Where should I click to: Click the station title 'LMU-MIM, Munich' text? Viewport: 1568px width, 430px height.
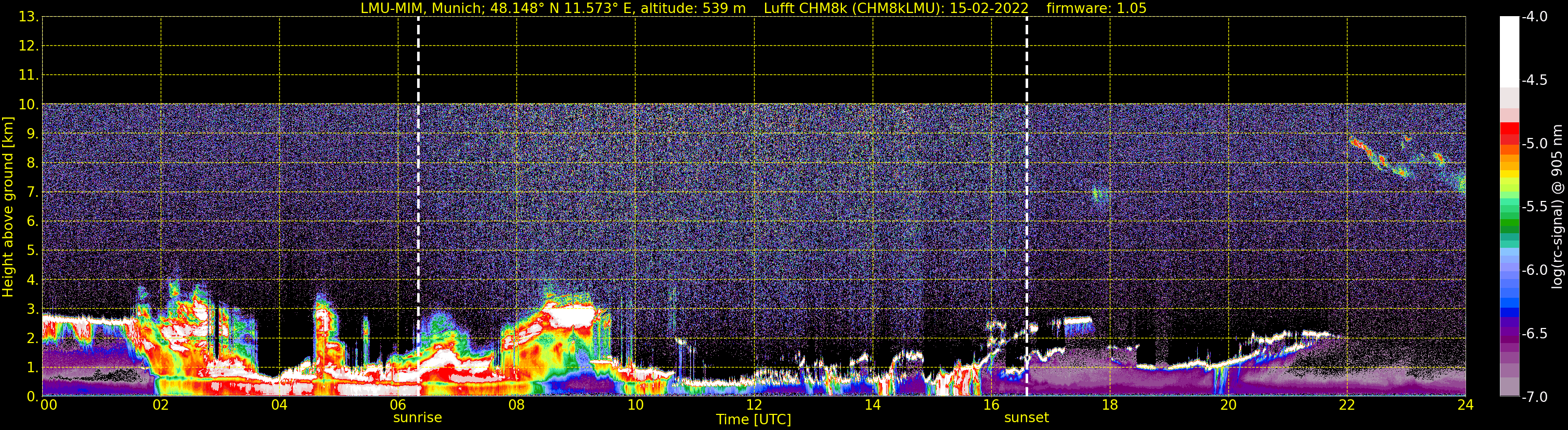422,8
